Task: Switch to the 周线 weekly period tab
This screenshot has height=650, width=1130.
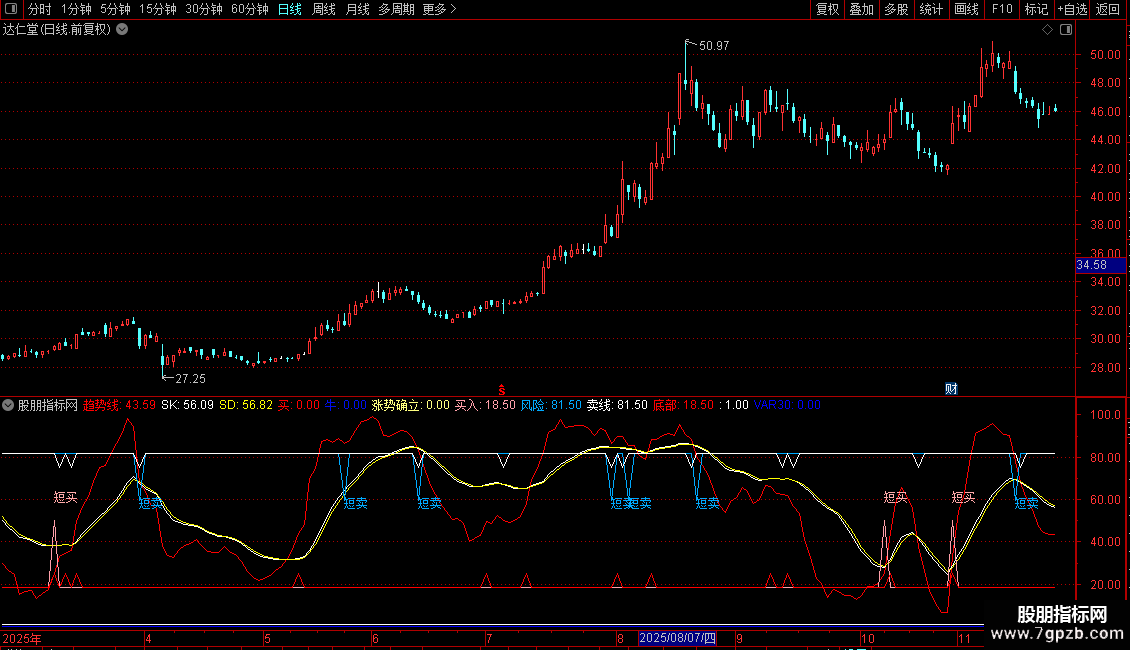Action: pos(324,9)
